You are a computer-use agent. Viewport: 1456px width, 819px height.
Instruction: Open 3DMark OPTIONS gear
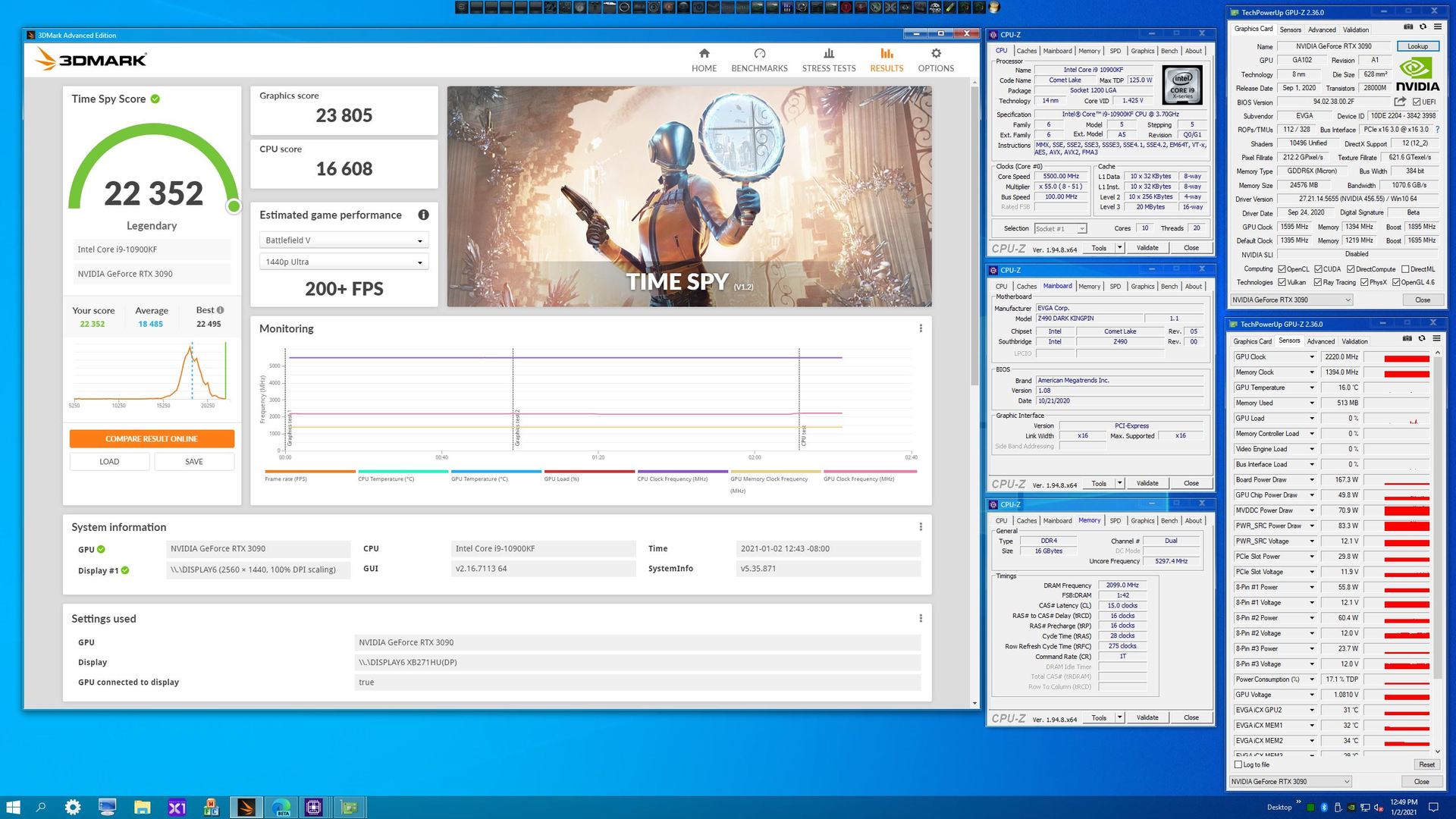click(936, 60)
